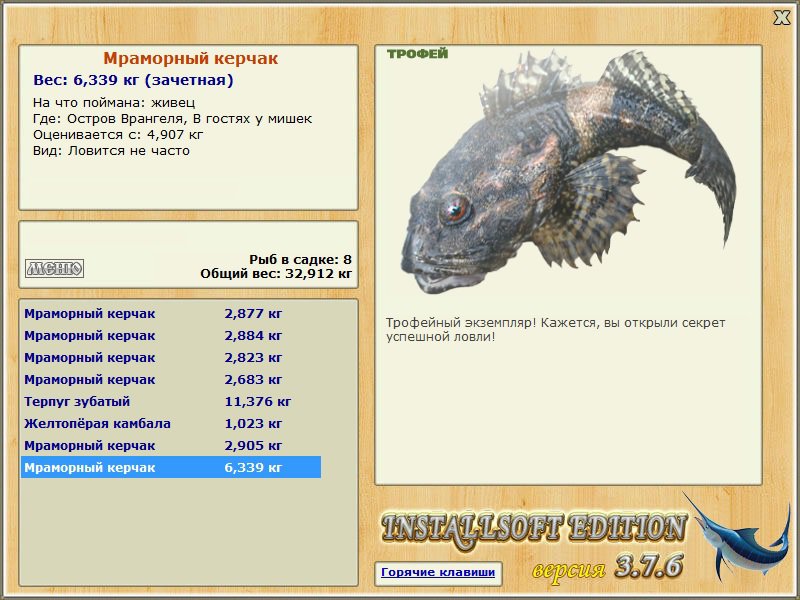The height and width of the screenshot is (600, 800).
Task: Select Мраморный керчак 2,884 кг row
Action: 171,336
